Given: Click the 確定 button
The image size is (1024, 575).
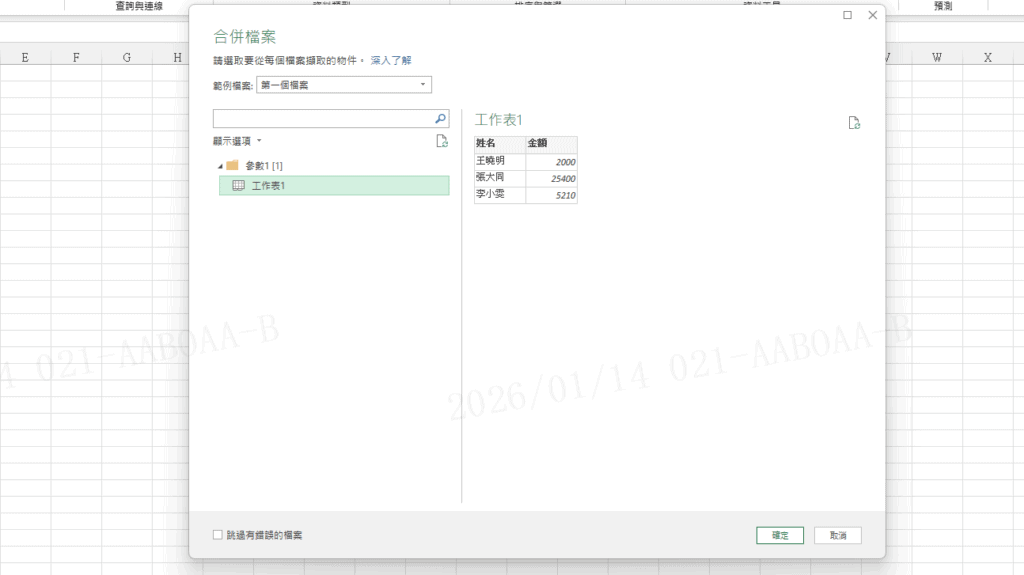Looking at the screenshot, I should tap(780, 535).
